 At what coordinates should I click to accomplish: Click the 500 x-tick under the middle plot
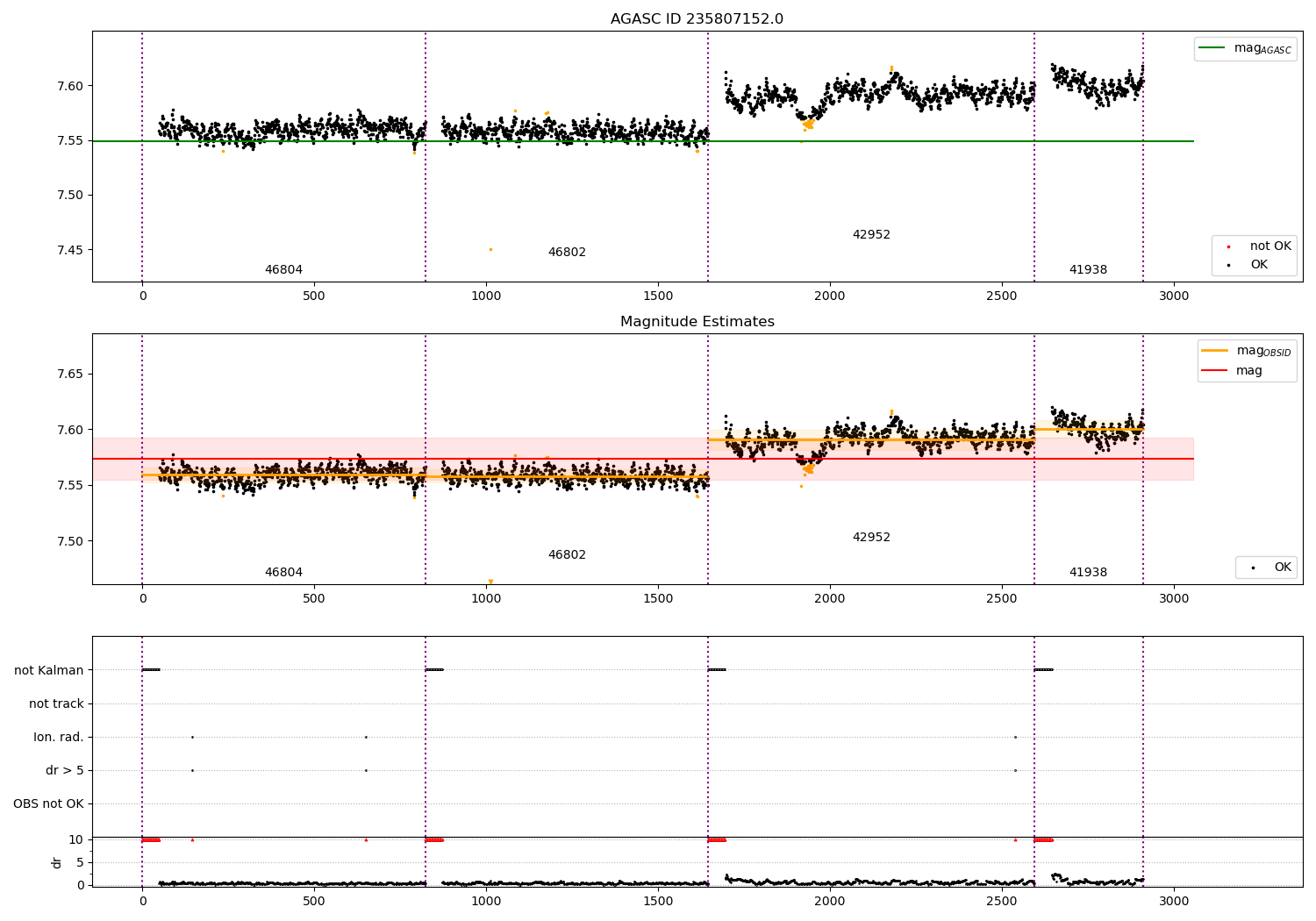[x=314, y=598]
